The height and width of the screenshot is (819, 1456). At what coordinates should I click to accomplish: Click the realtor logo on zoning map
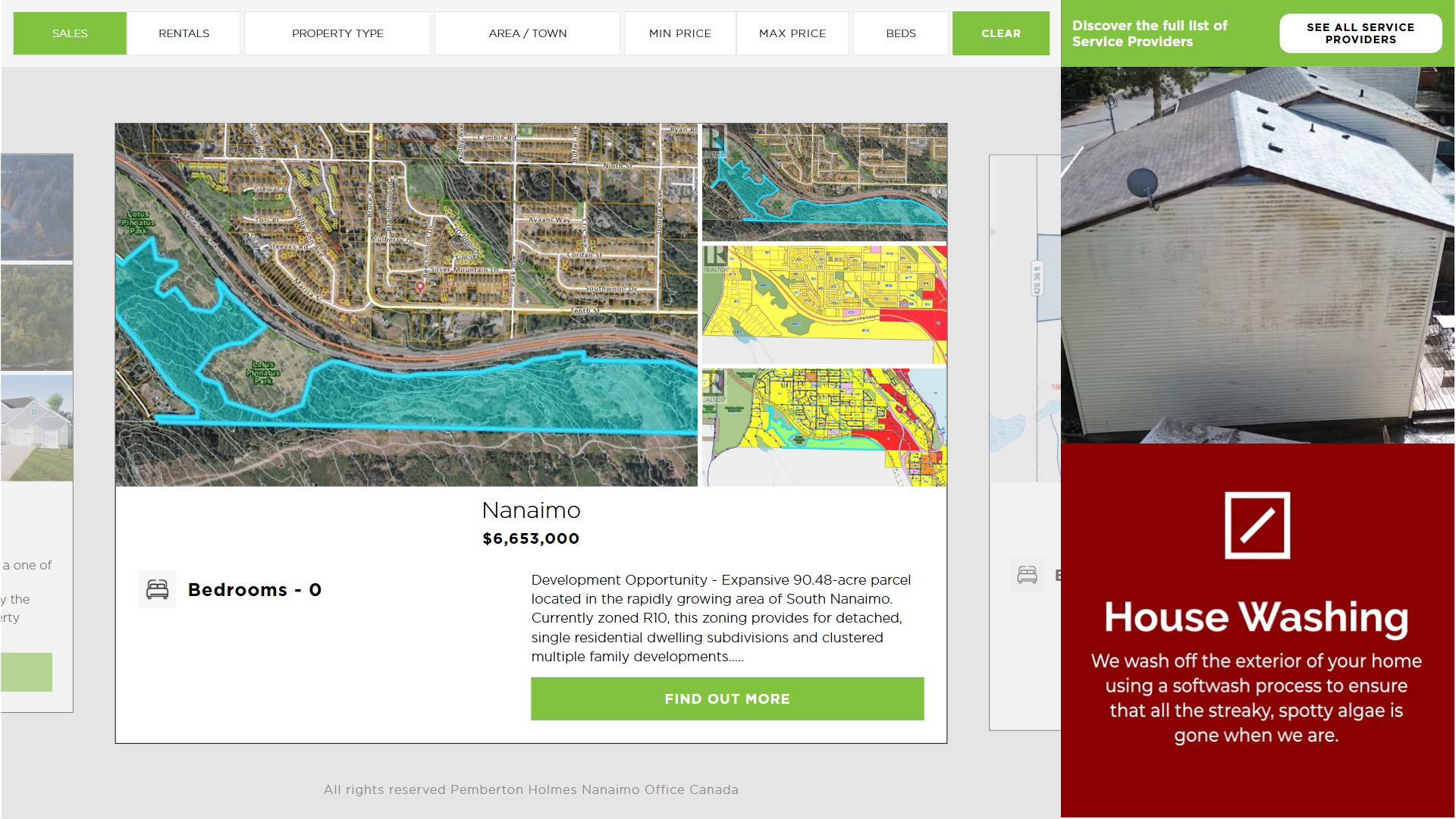[714, 259]
